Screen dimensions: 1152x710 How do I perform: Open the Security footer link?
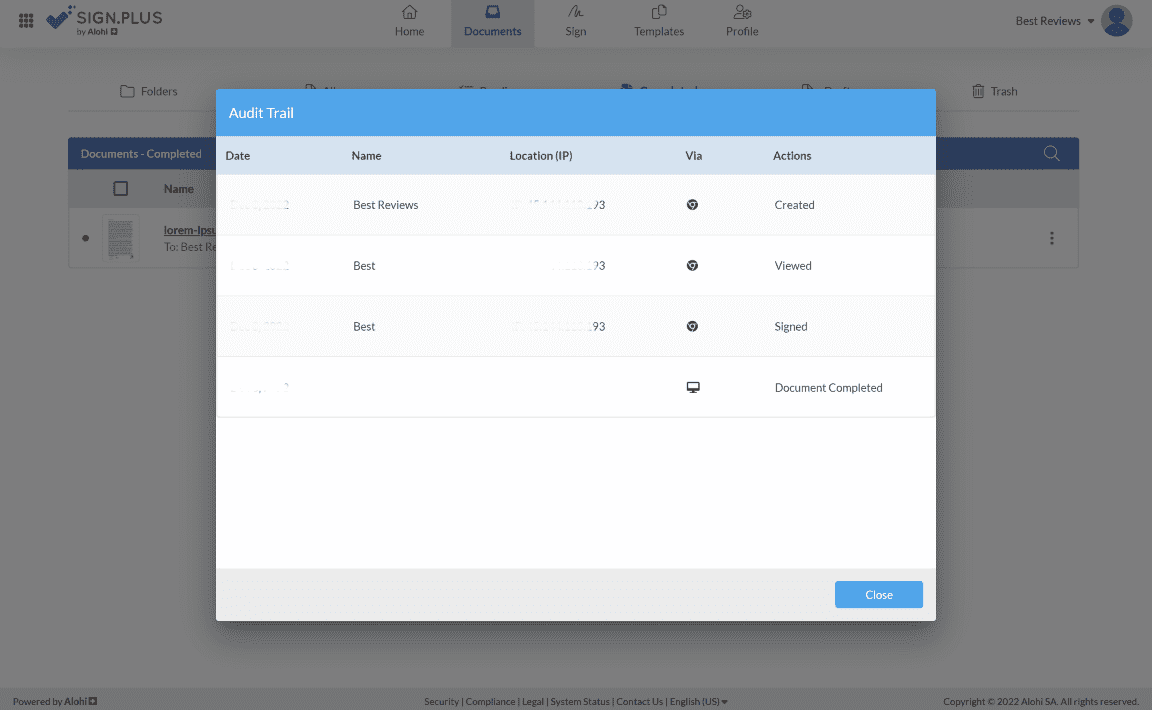441,702
